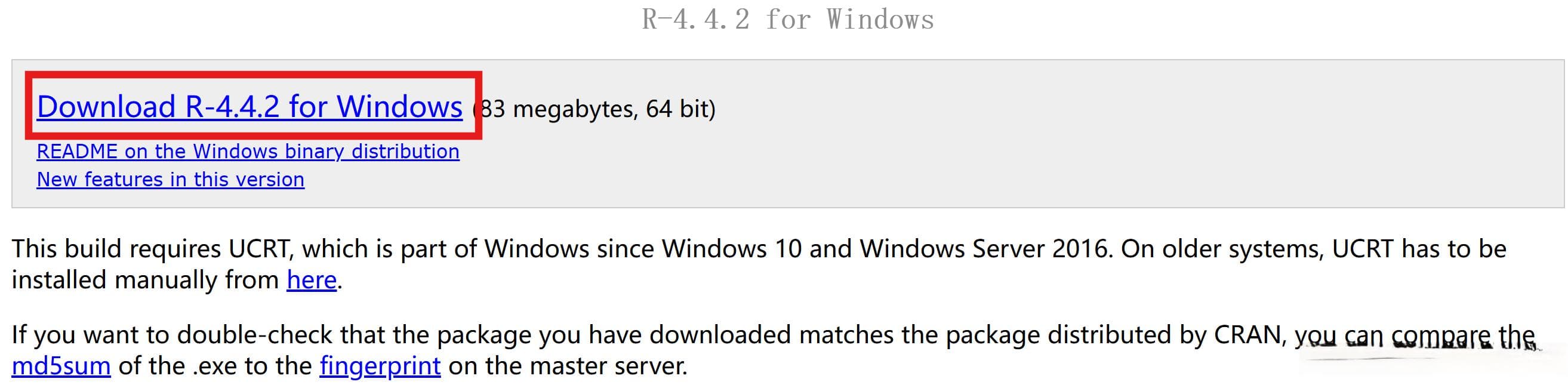Image resolution: width=1568 pixels, height=385 pixels.
Task: Click the Download R-4.4.2 for Windows link
Action: click(x=249, y=107)
